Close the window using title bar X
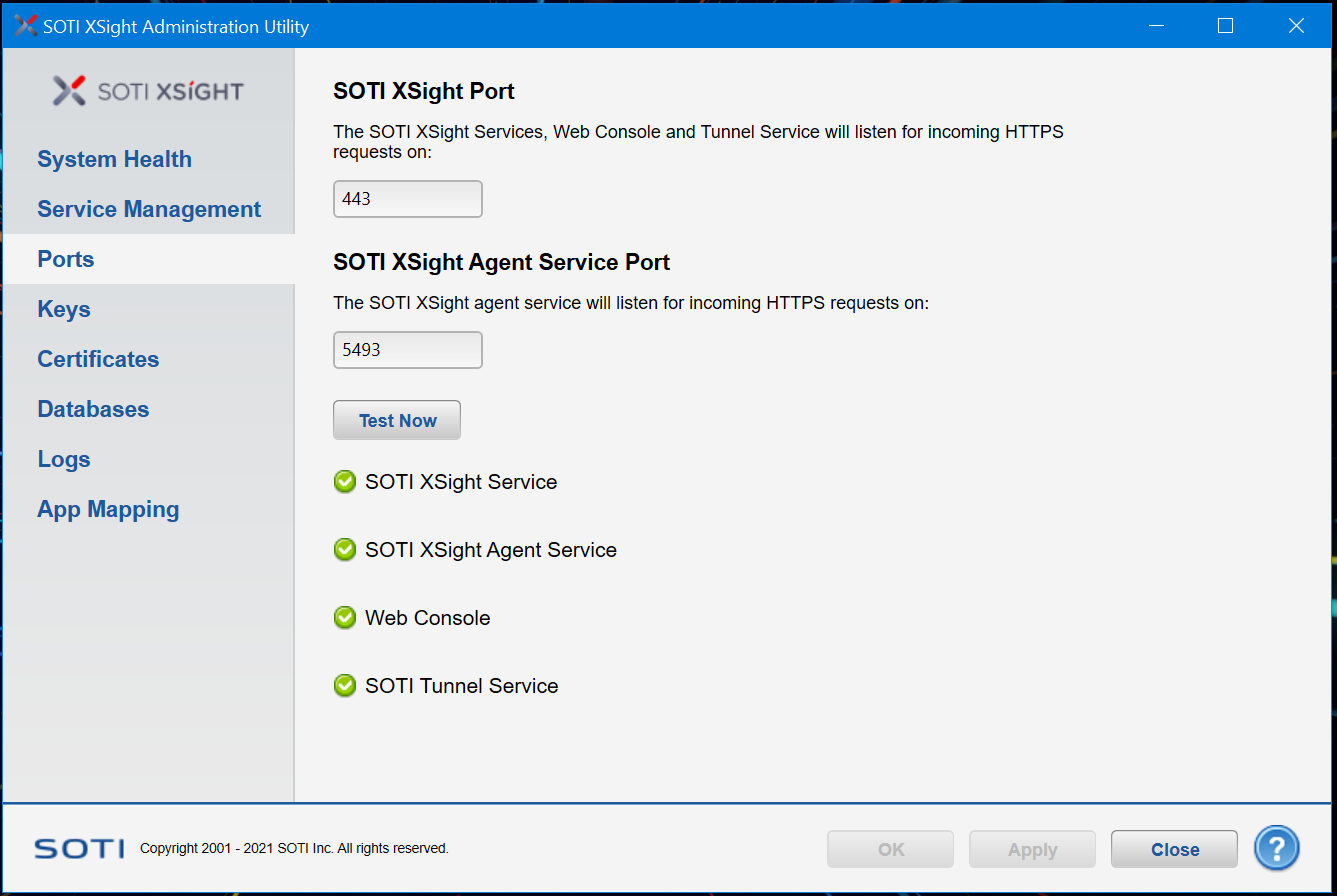 click(x=1296, y=26)
